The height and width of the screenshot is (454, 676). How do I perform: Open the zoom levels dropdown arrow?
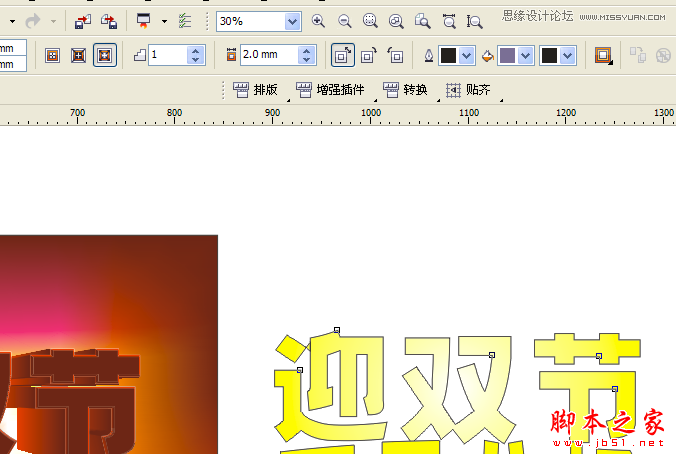292,21
